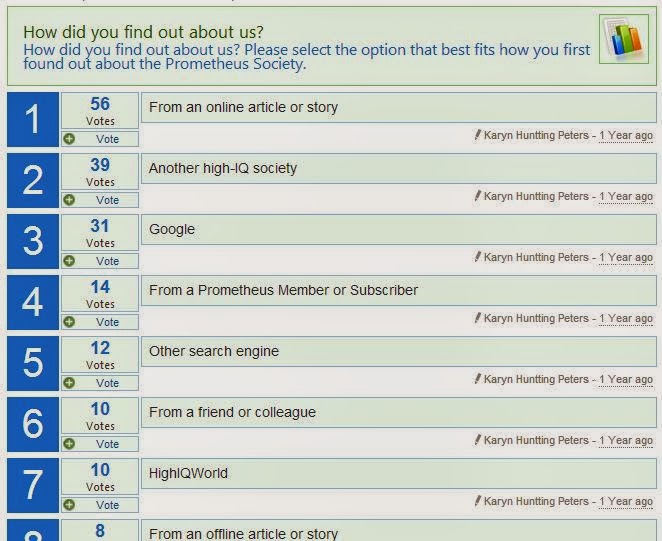Vote for From a friend or colleague
Image resolution: width=662 pixels, height=541 pixels.
100,444
